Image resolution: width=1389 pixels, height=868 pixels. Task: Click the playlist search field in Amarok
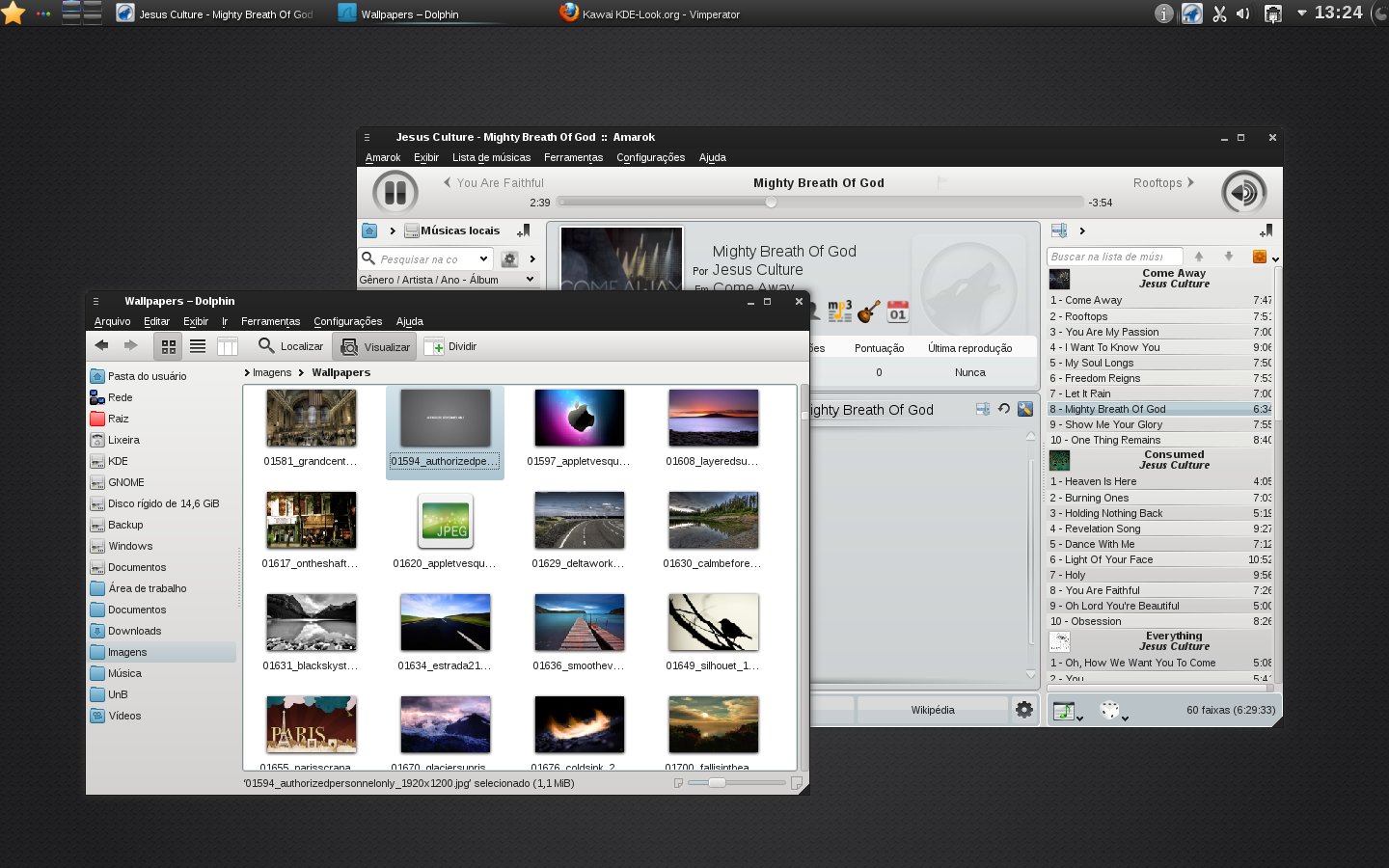[x=1114, y=257]
